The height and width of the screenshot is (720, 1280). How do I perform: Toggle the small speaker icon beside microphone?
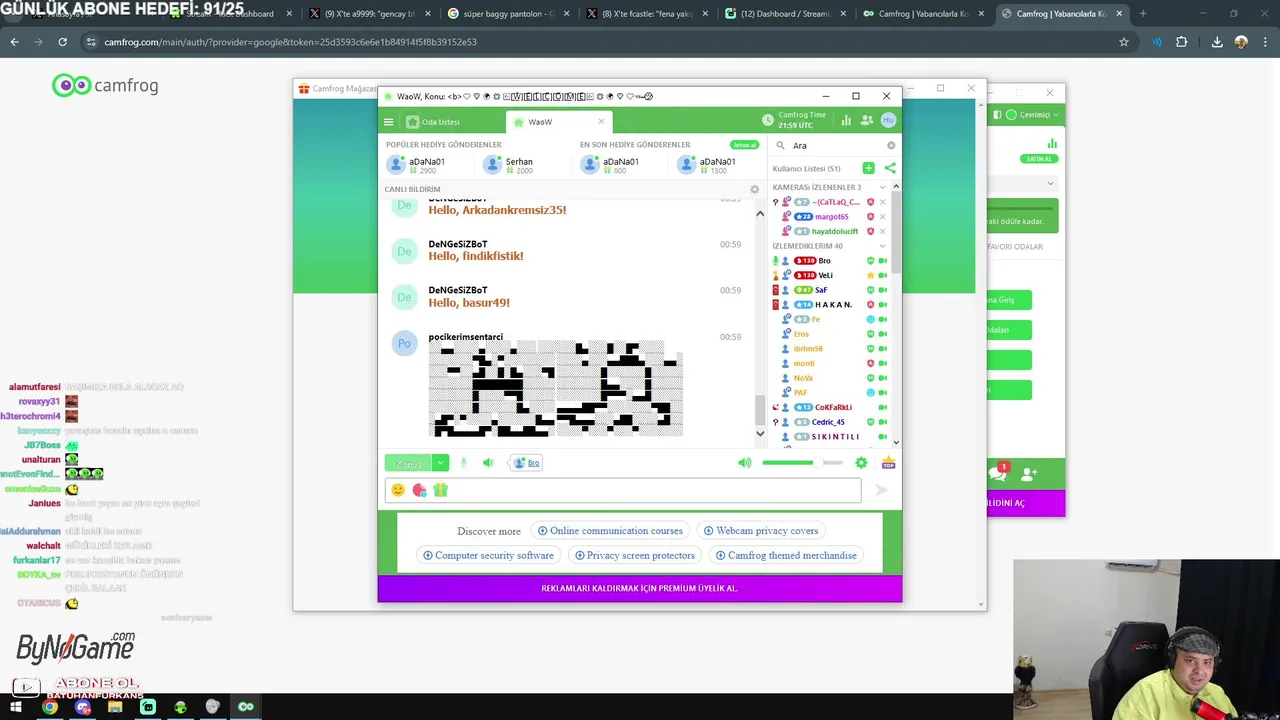488,463
